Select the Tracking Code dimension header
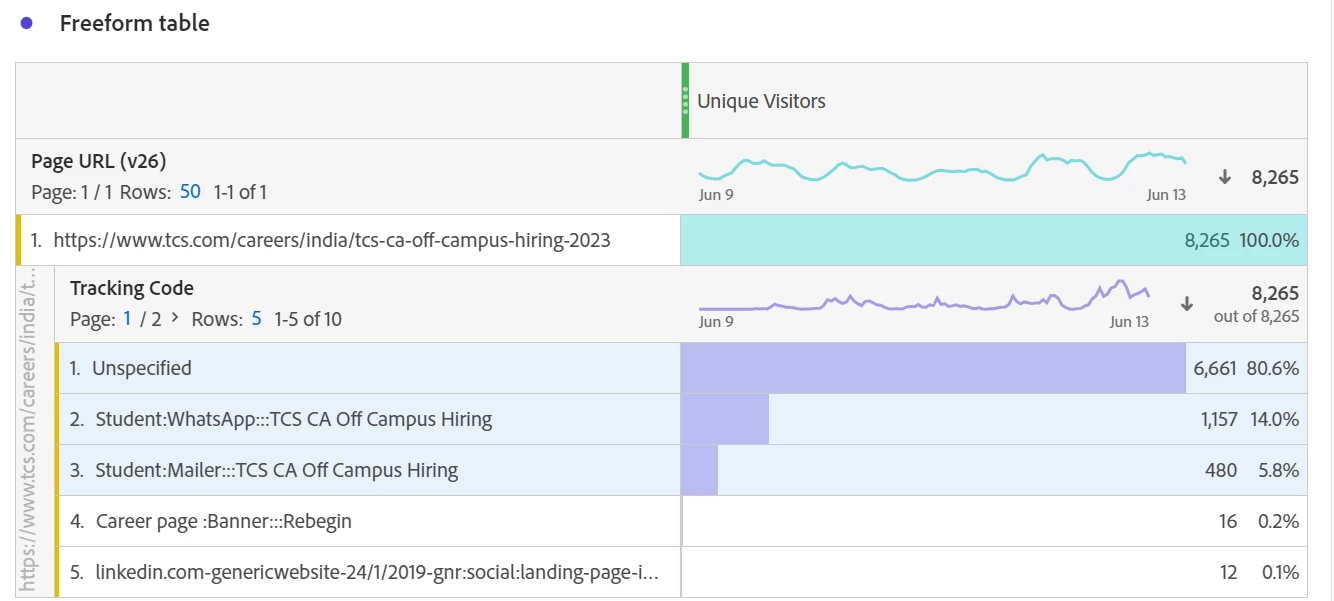Screen dimensions: 1334x601 click(132, 288)
